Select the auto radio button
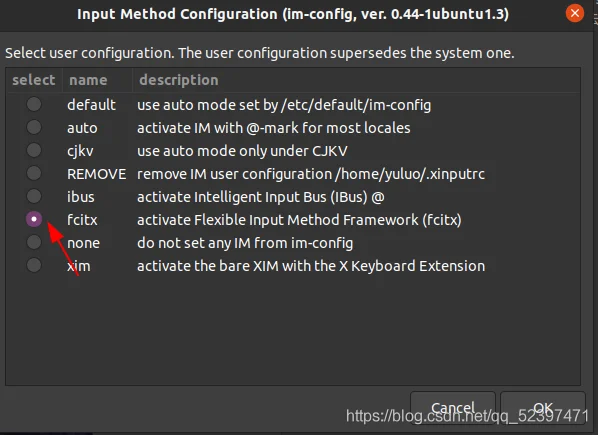598x435 pixels. [34, 127]
